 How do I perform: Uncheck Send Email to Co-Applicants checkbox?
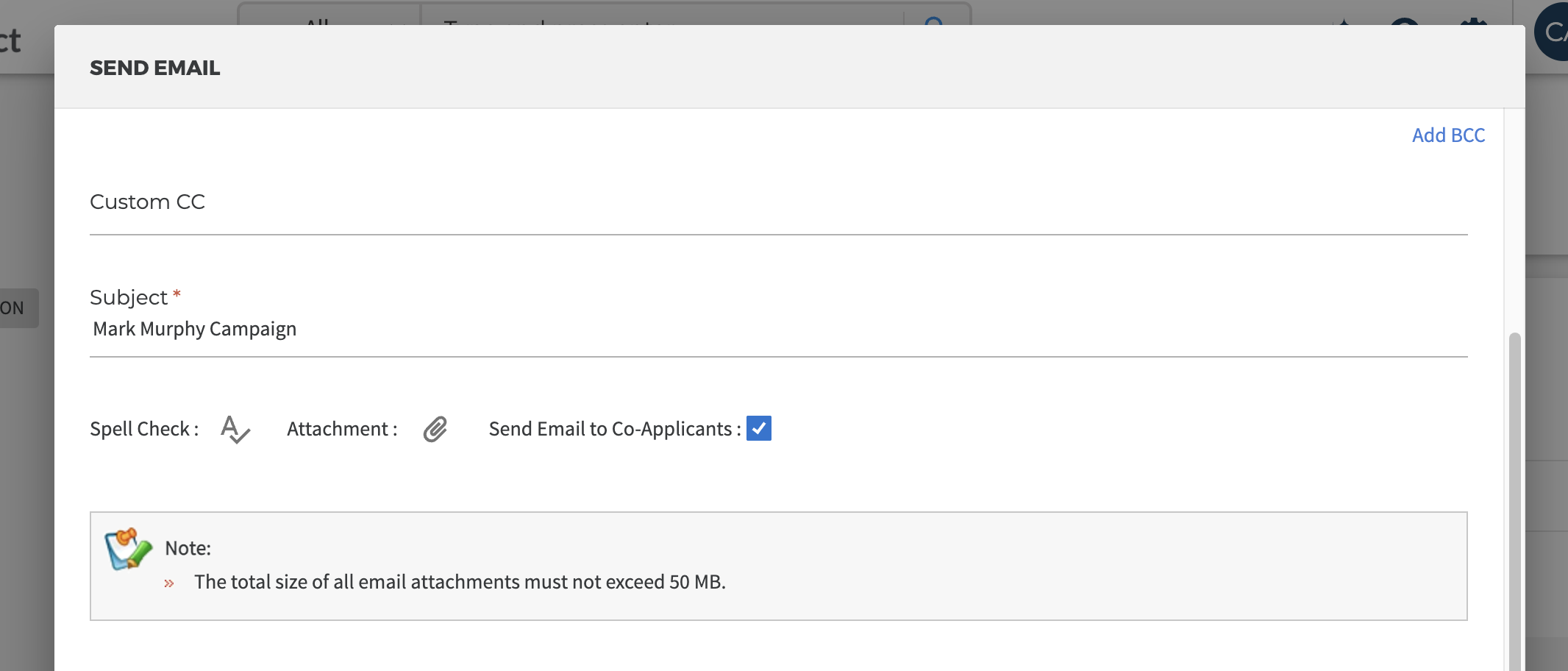pos(759,428)
